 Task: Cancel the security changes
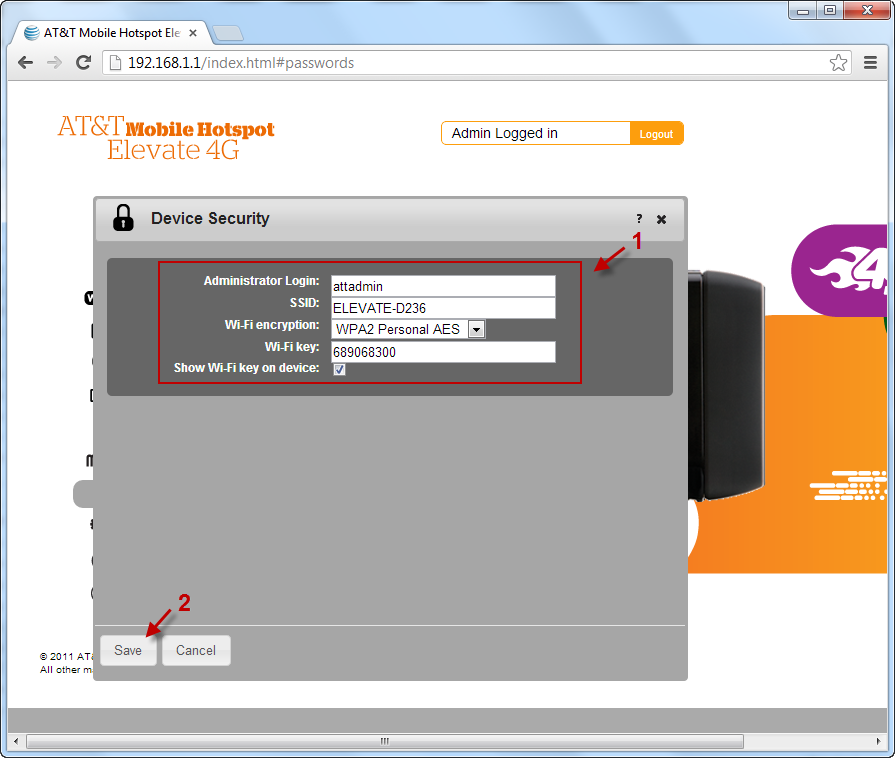tap(196, 650)
